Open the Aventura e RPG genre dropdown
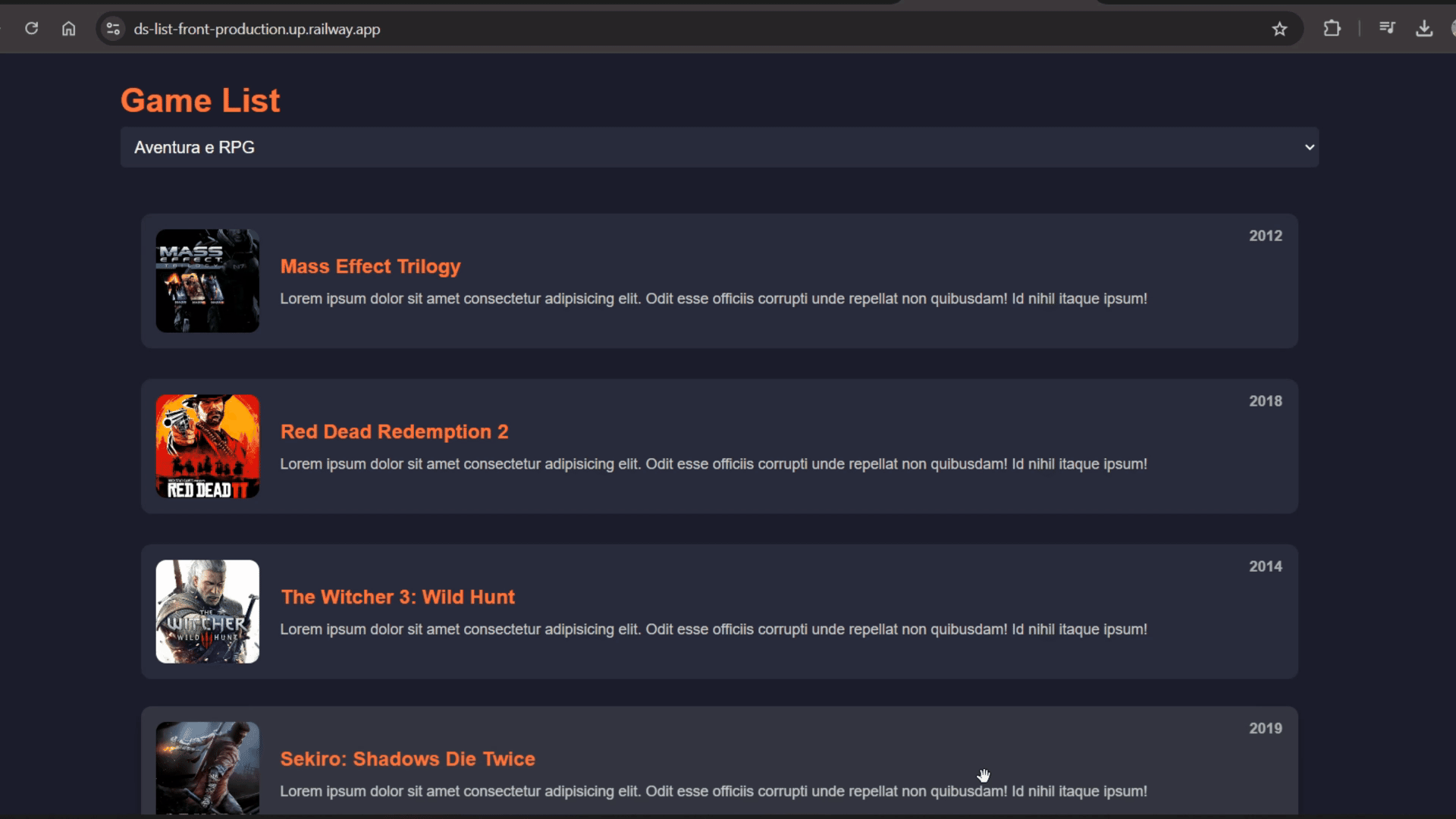 (719, 147)
